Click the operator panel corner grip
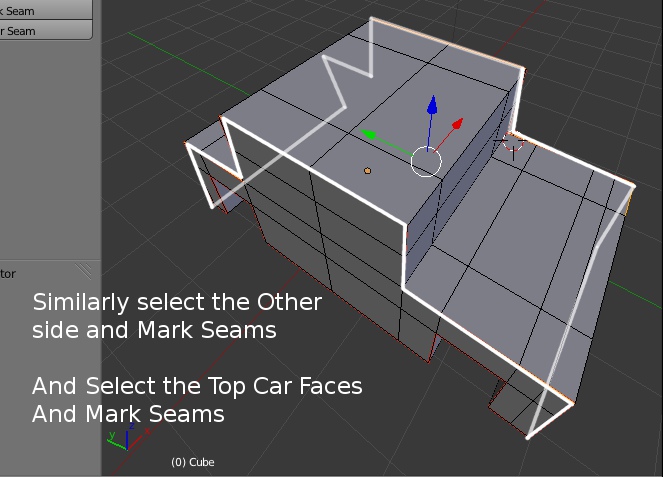Image resolution: width=663 pixels, height=477 pixels. (x=84, y=271)
